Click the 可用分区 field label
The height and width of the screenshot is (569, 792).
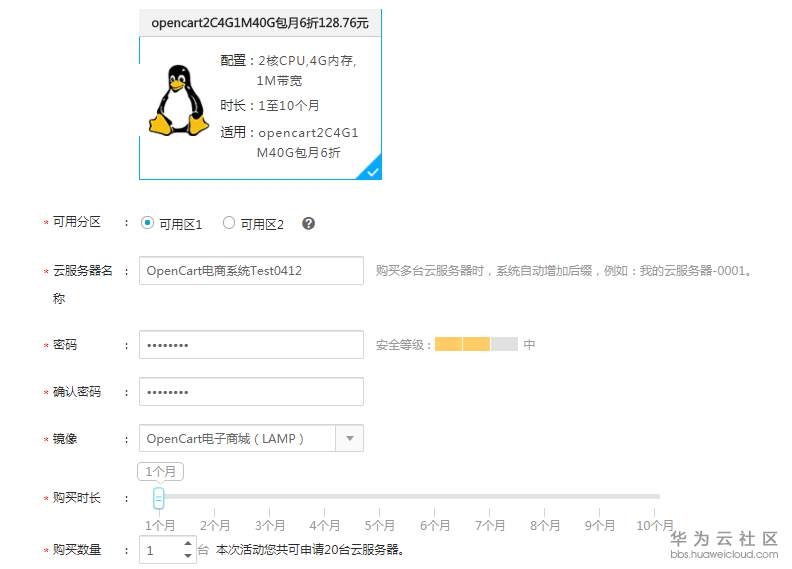76,222
